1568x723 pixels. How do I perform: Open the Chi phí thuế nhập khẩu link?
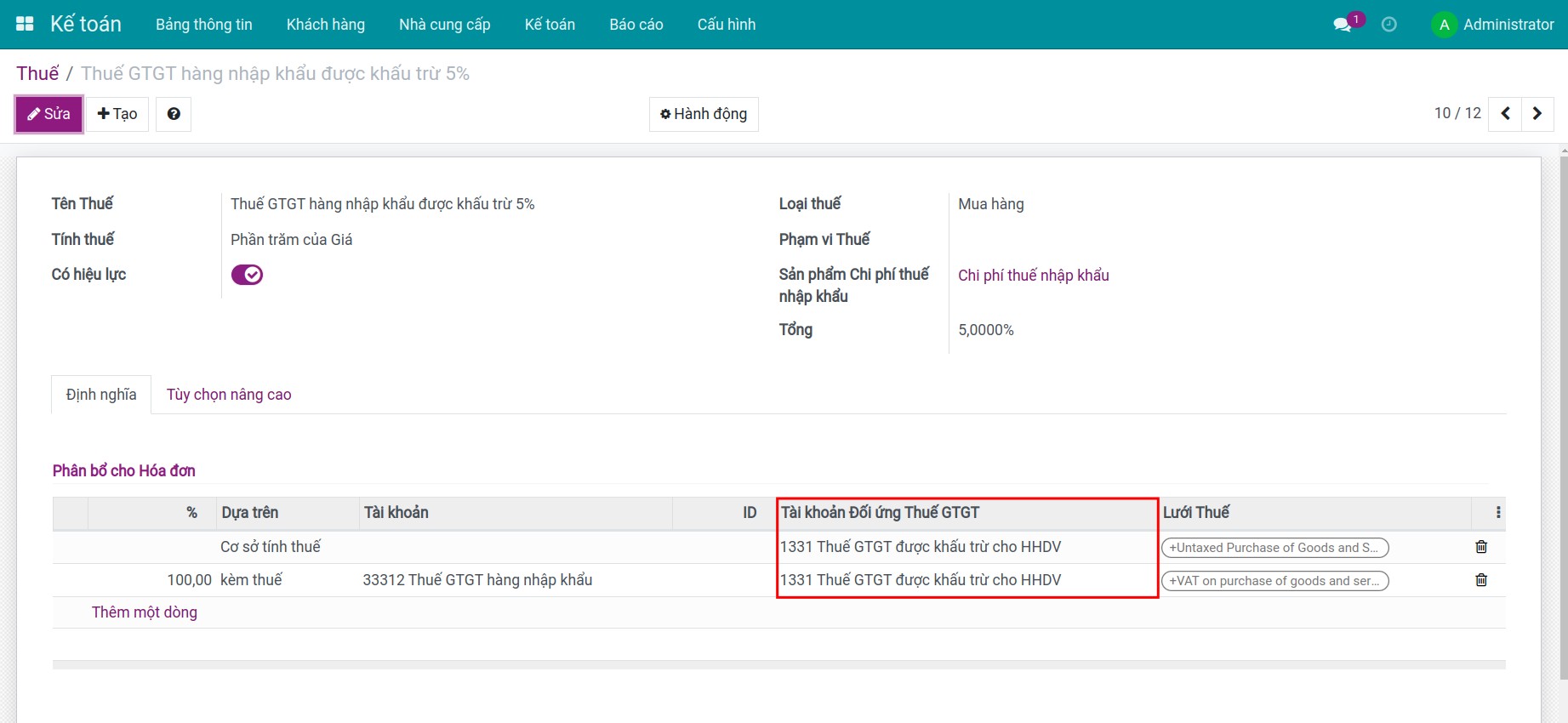click(1033, 276)
